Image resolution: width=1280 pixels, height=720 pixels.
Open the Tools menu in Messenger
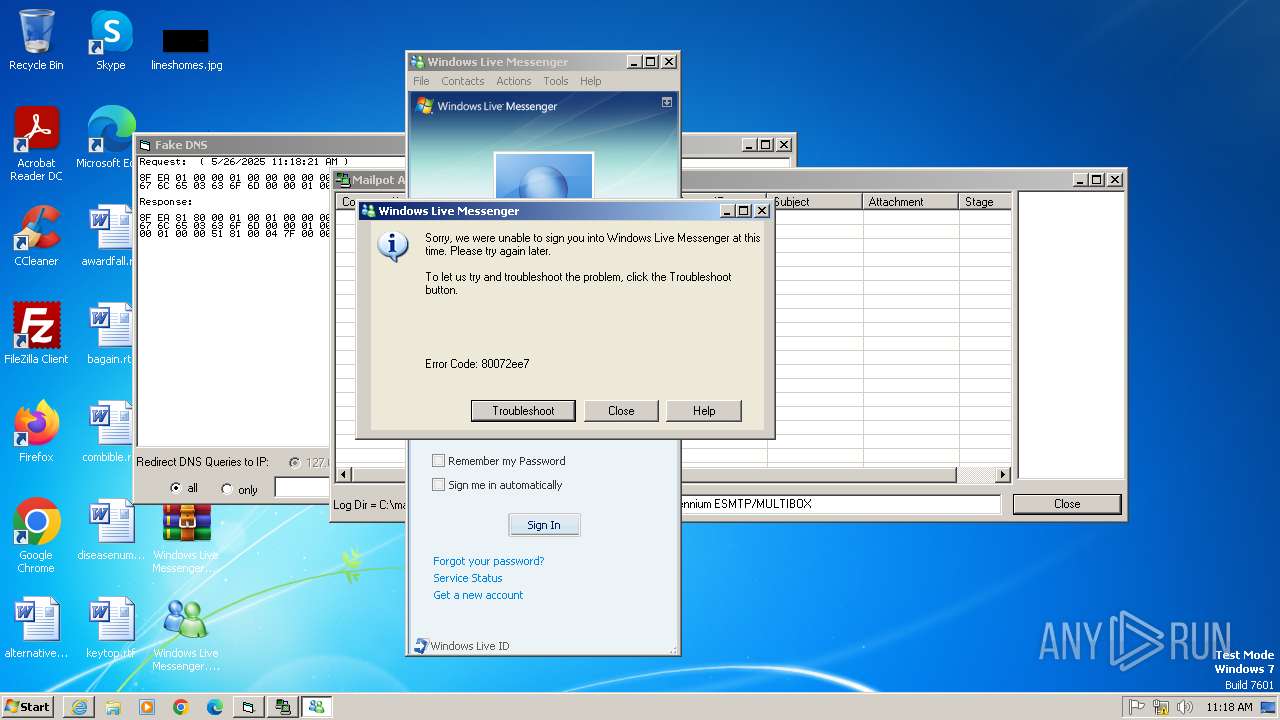(556, 81)
